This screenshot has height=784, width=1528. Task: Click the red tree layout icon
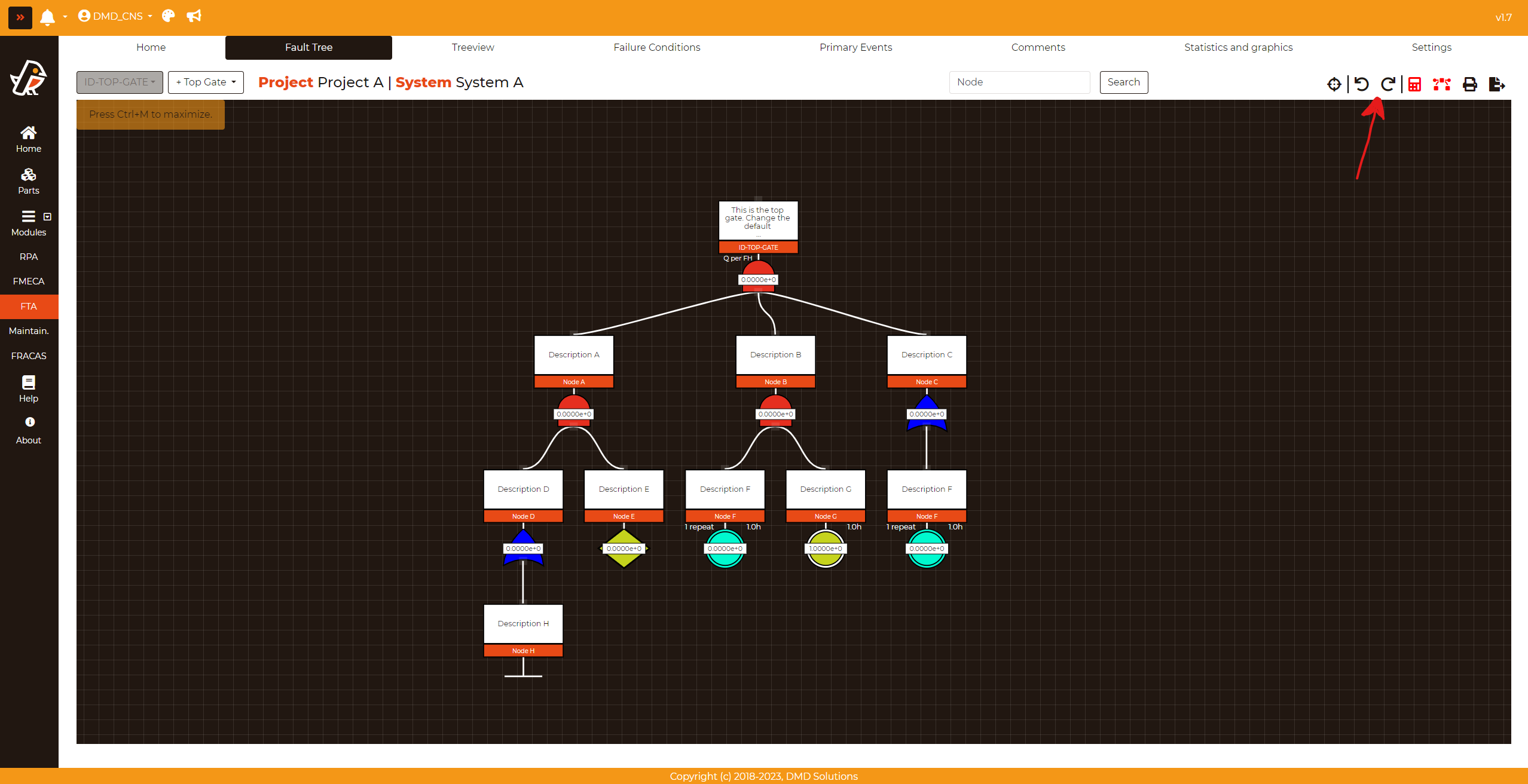1441,84
